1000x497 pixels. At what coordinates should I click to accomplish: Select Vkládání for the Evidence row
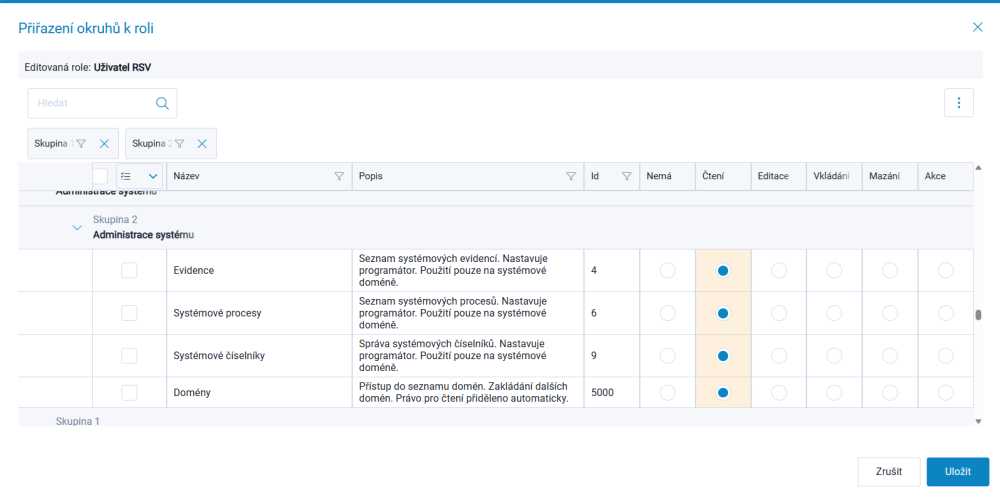(834, 271)
